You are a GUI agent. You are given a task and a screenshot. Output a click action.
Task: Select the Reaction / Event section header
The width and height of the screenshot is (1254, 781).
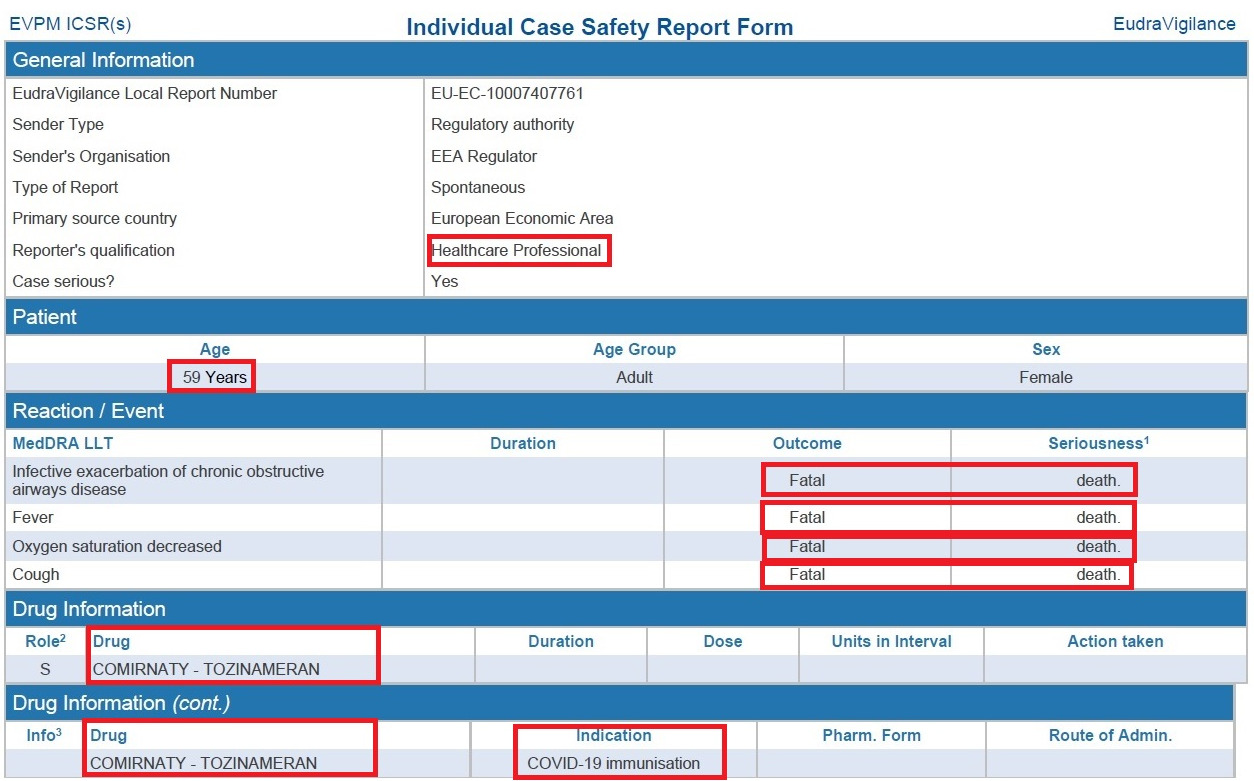click(88, 411)
